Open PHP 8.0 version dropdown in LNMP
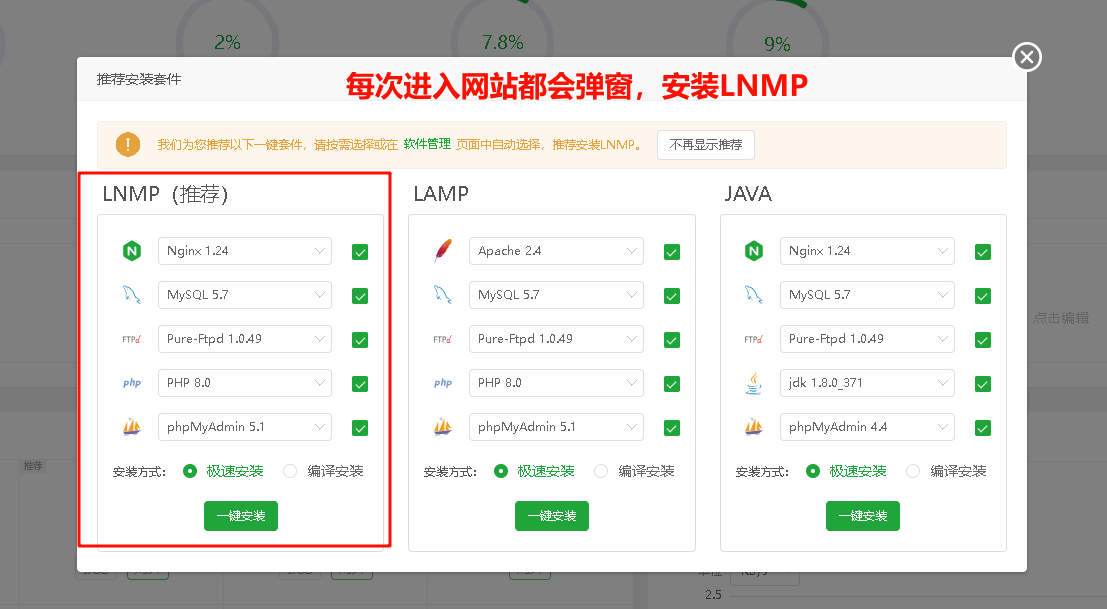The image size is (1107, 609). 245,382
